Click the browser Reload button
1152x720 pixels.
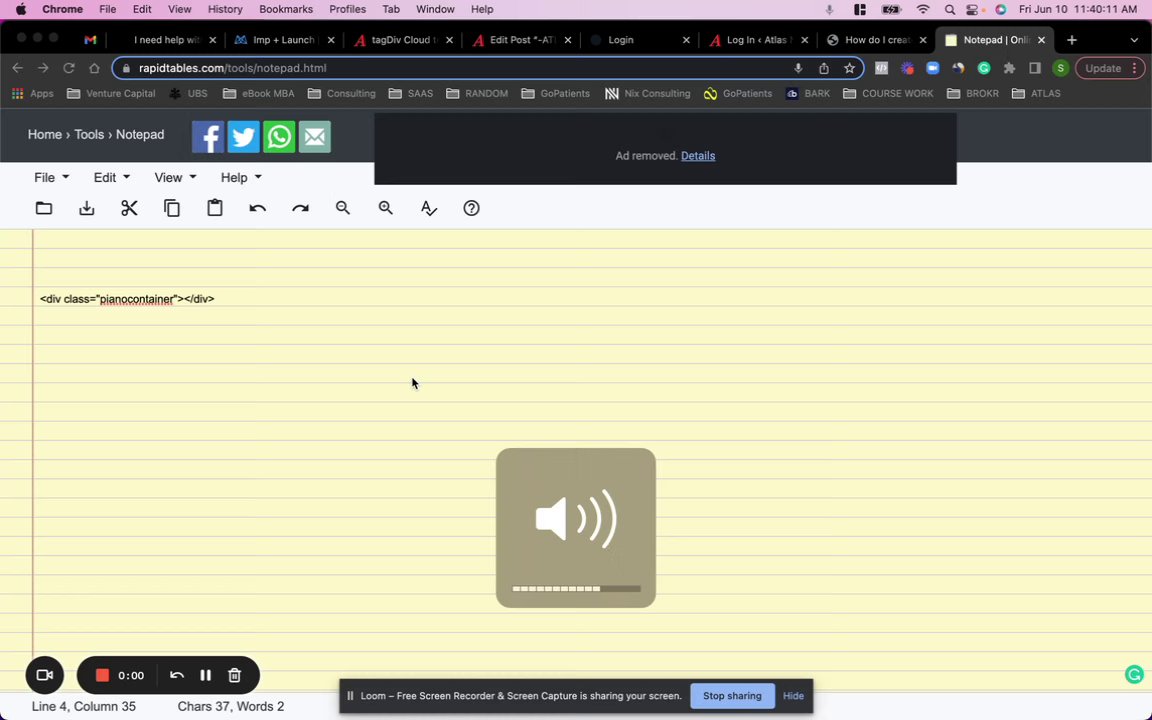pyautogui.click(x=69, y=68)
